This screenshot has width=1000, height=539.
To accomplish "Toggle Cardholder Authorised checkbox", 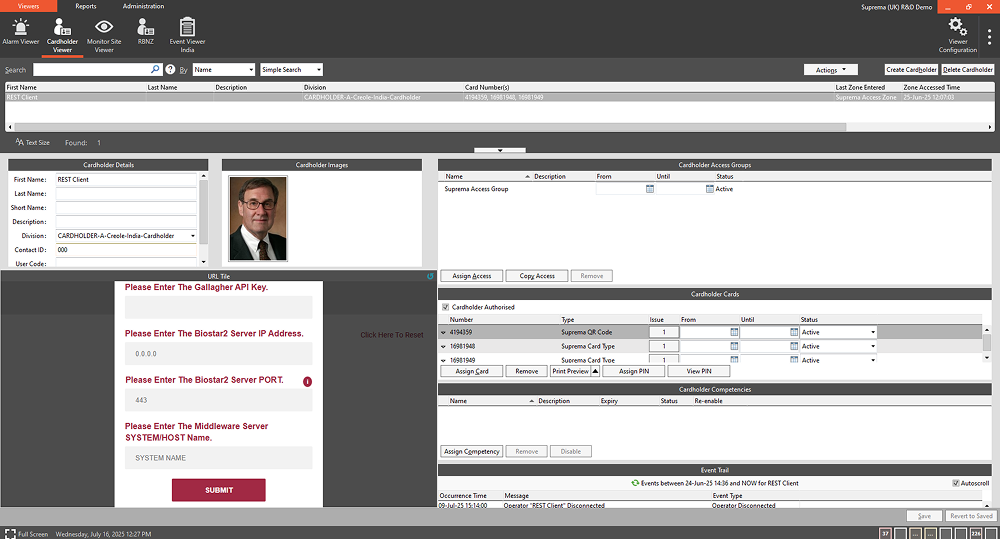I will click(x=446, y=307).
